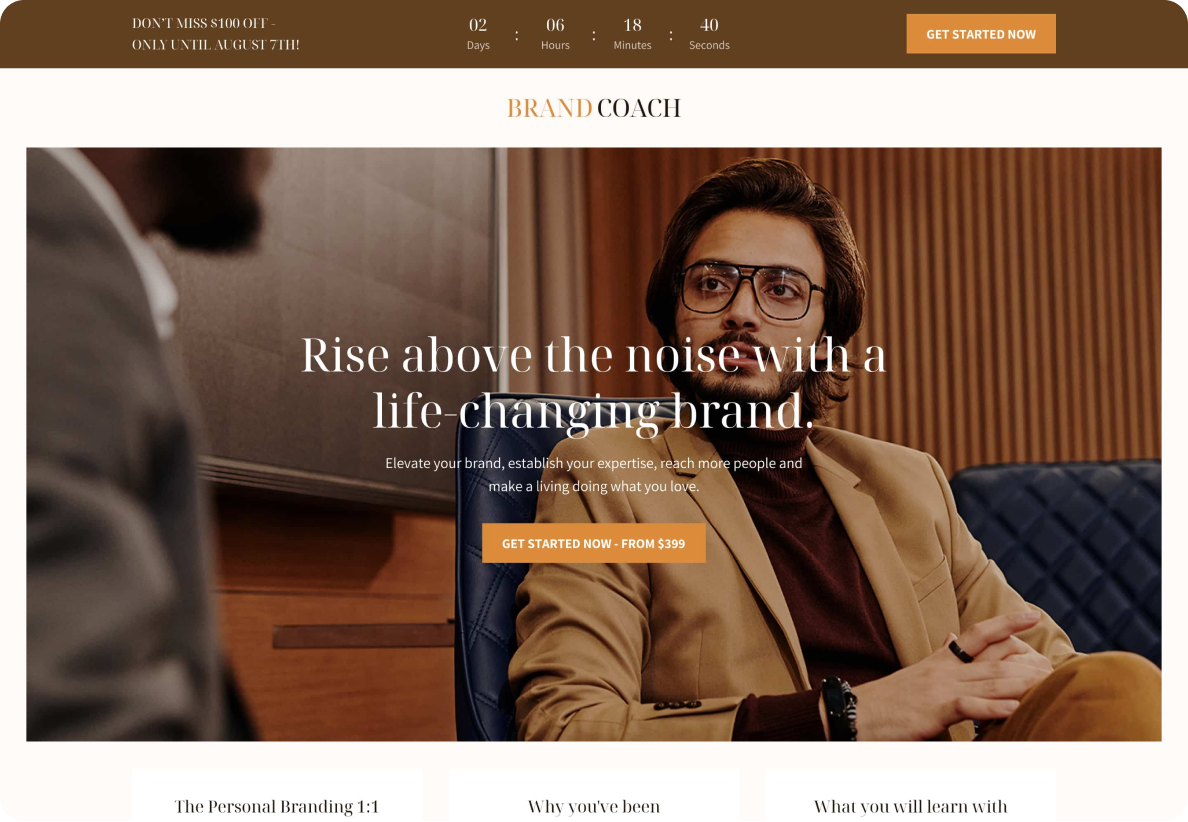Click the 'Seconds' label in countdown
The image size is (1188, 822).
pos(709,45)
